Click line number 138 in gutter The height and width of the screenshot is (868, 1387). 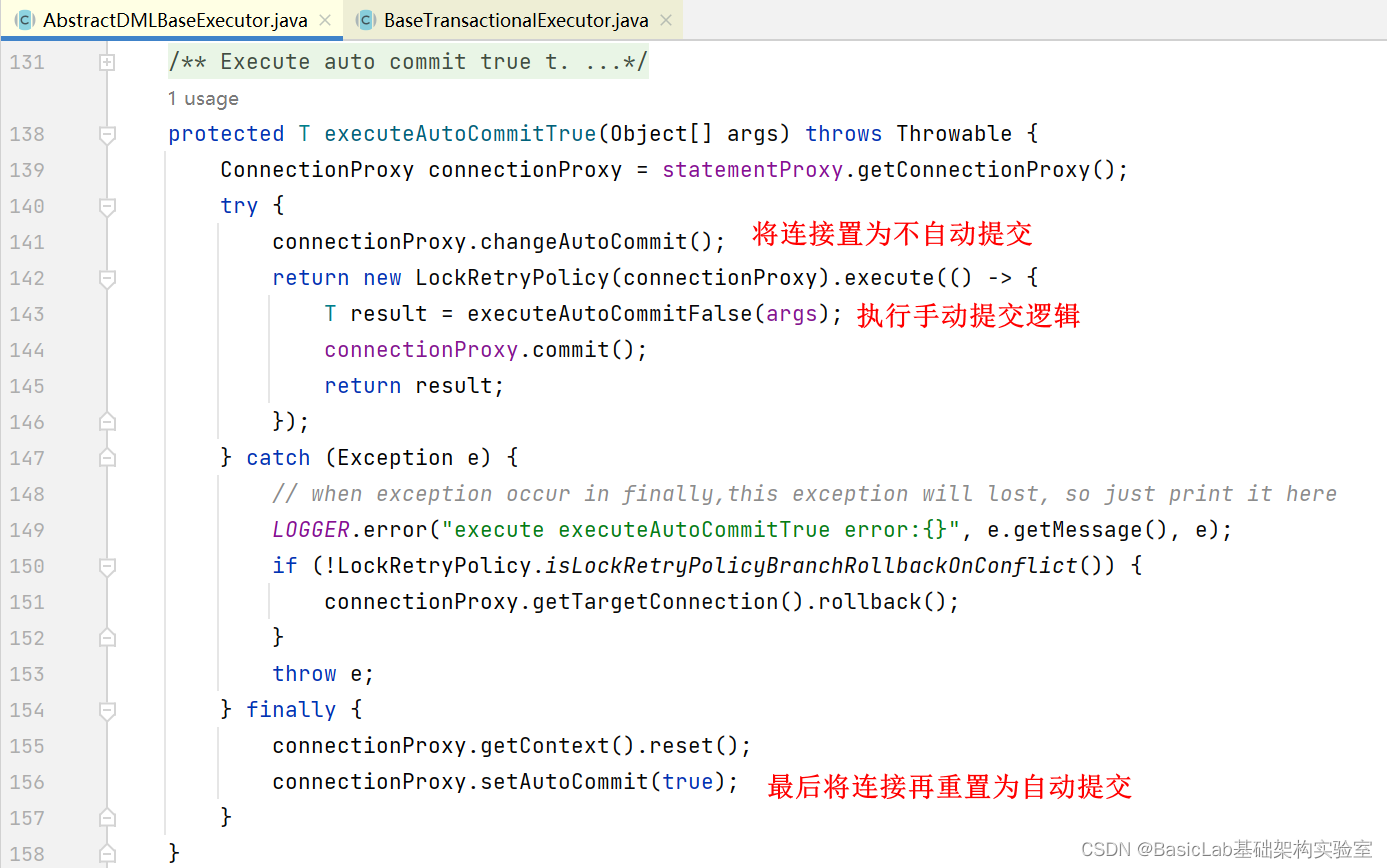(27, 134)
